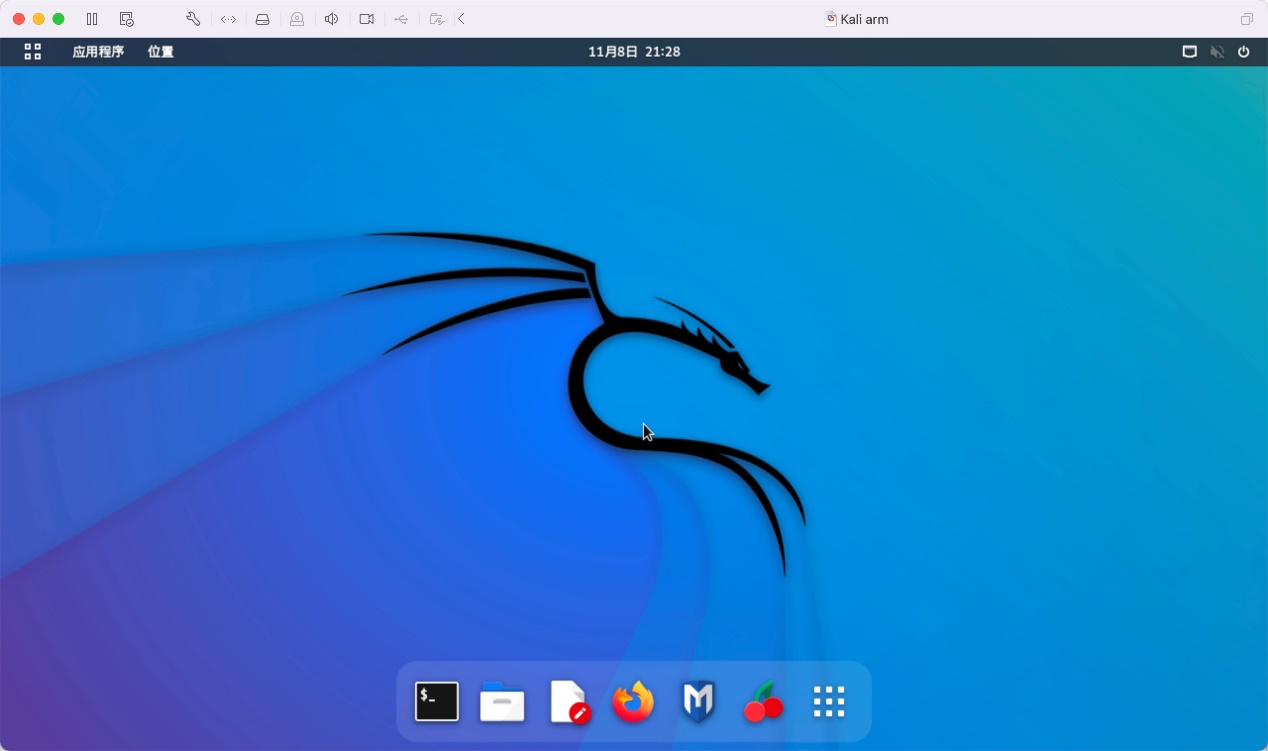
Task: Open the Activities overview grid icon
Action: click(x=33, y=52)
